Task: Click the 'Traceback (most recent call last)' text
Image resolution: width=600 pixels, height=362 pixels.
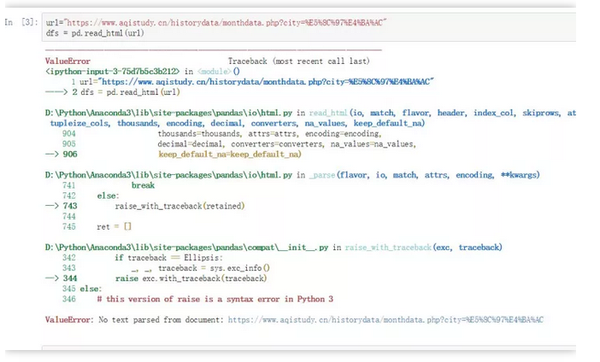Action: click(x=299, y=61)
